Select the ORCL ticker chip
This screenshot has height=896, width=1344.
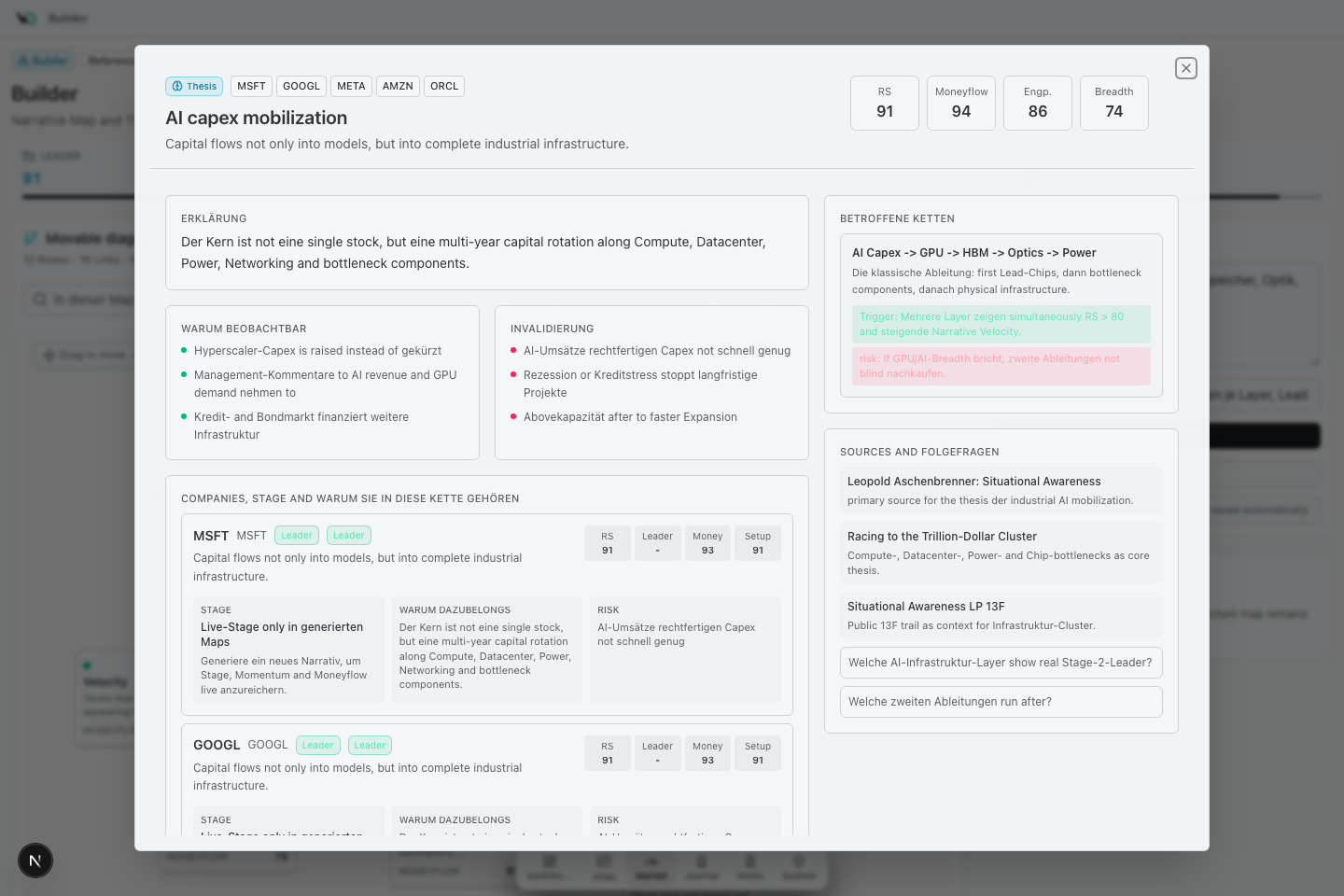(x=444, y=86)
